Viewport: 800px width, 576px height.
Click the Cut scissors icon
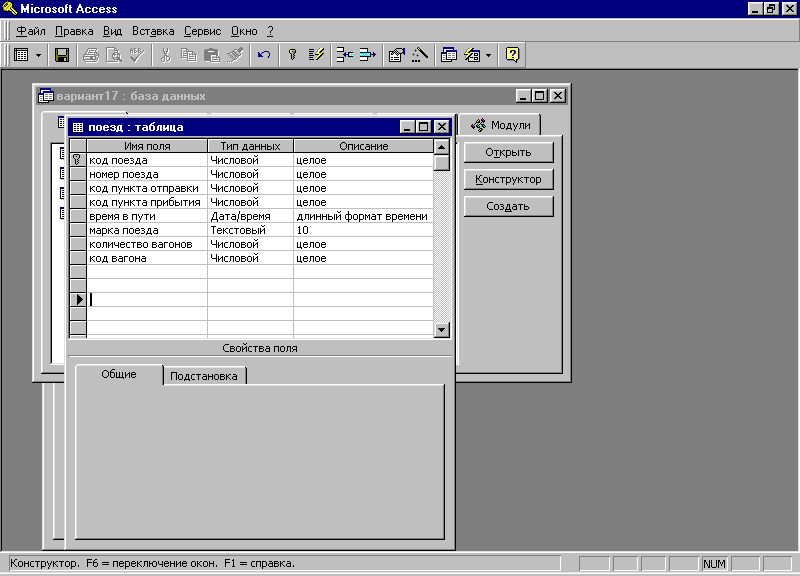[165, 55]
